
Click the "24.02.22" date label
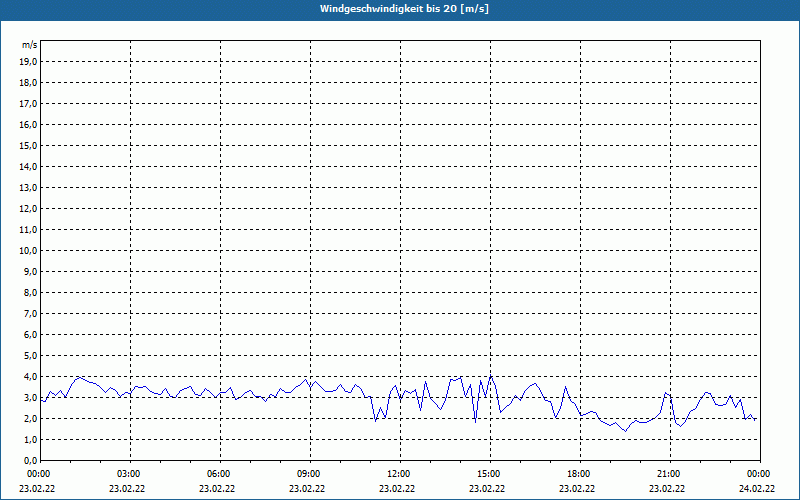757,488
